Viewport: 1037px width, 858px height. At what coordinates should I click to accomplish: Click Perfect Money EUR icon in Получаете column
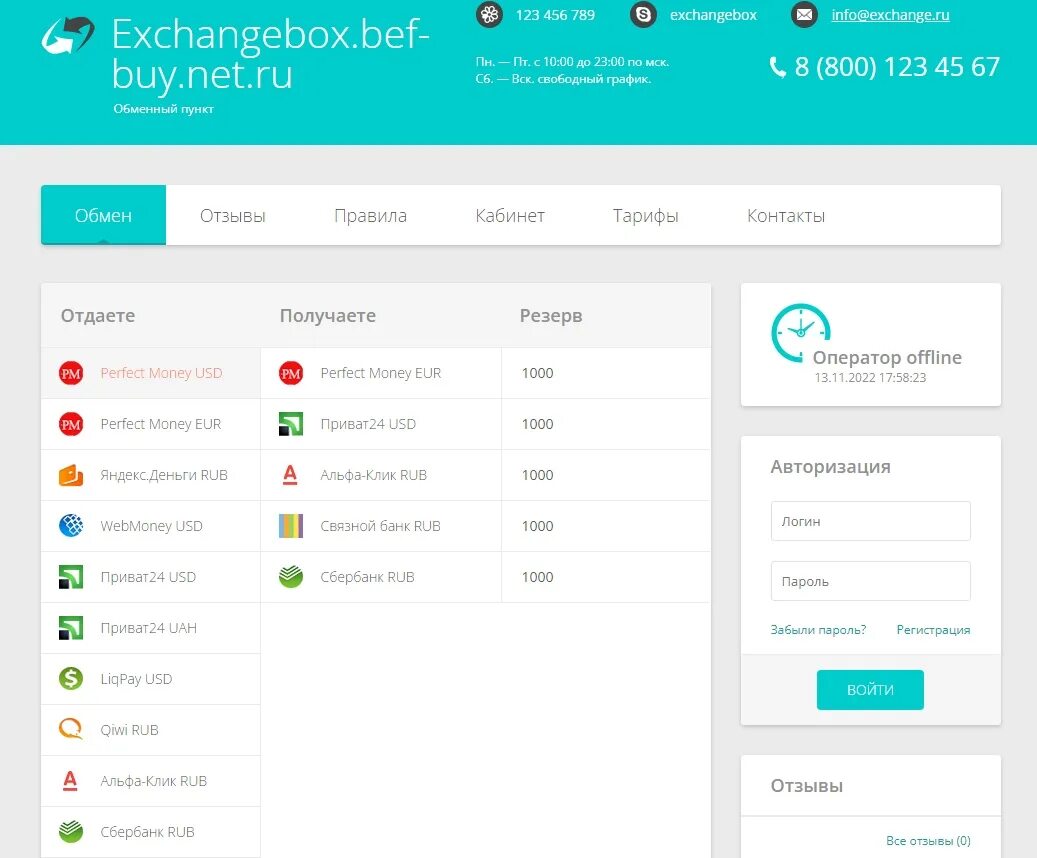click(x=291, y=374)
